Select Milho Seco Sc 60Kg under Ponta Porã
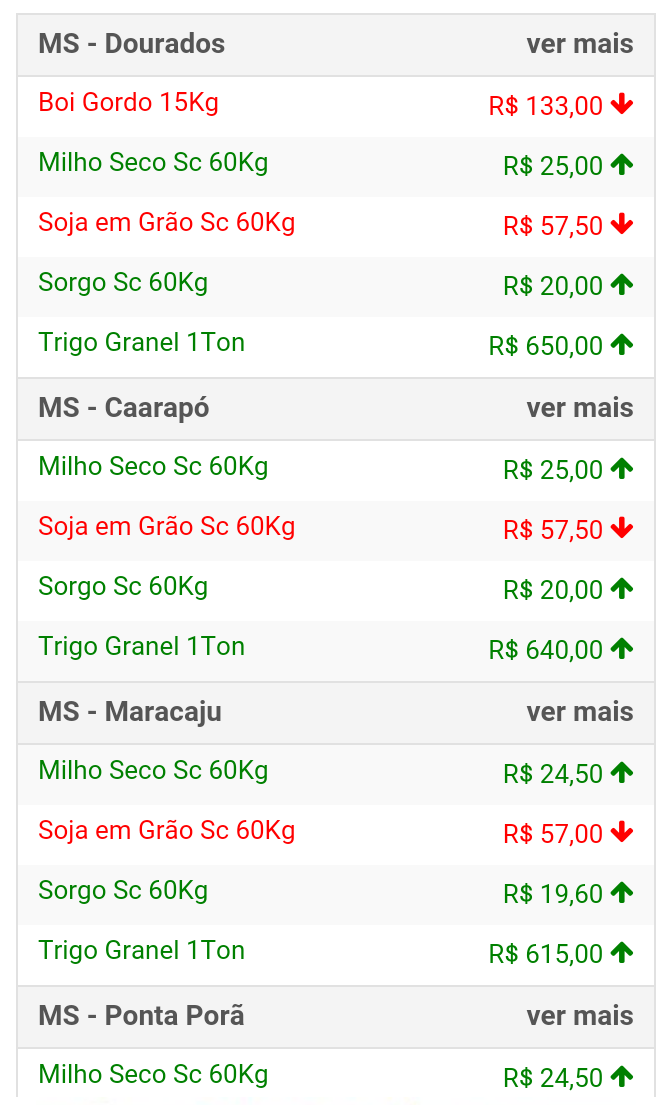Image resolution: width=666 pixels, height=1105 pixels. [x=153, y=1075]
